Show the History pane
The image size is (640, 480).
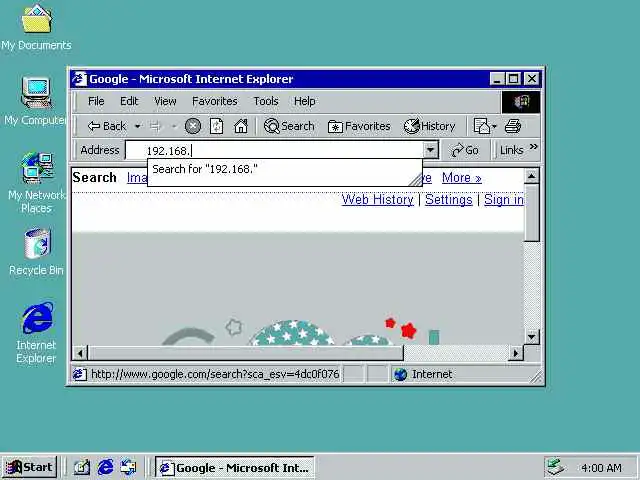pyautogui.click(x=429, y=126)
